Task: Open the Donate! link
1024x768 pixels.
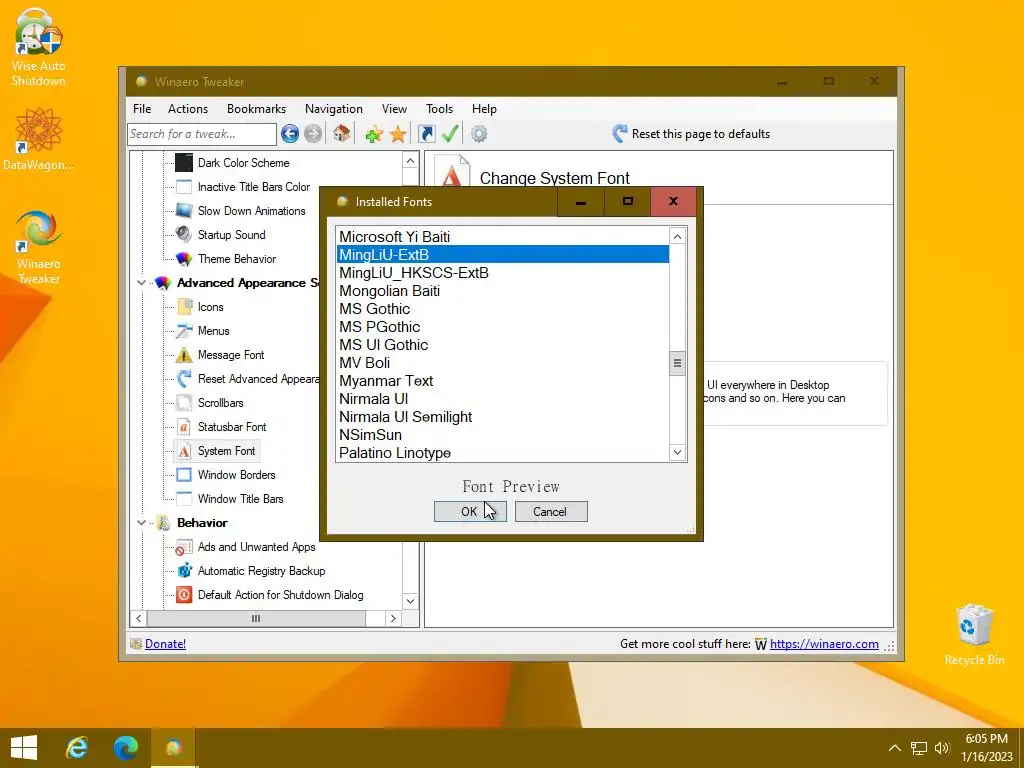Action: tap(165, 644)
